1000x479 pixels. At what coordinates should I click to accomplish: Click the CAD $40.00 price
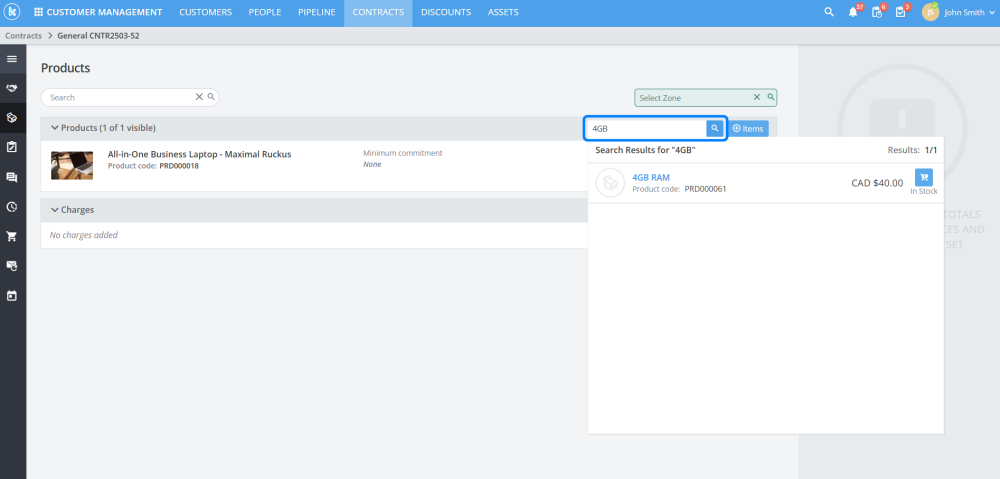click(x=877, y=183)
